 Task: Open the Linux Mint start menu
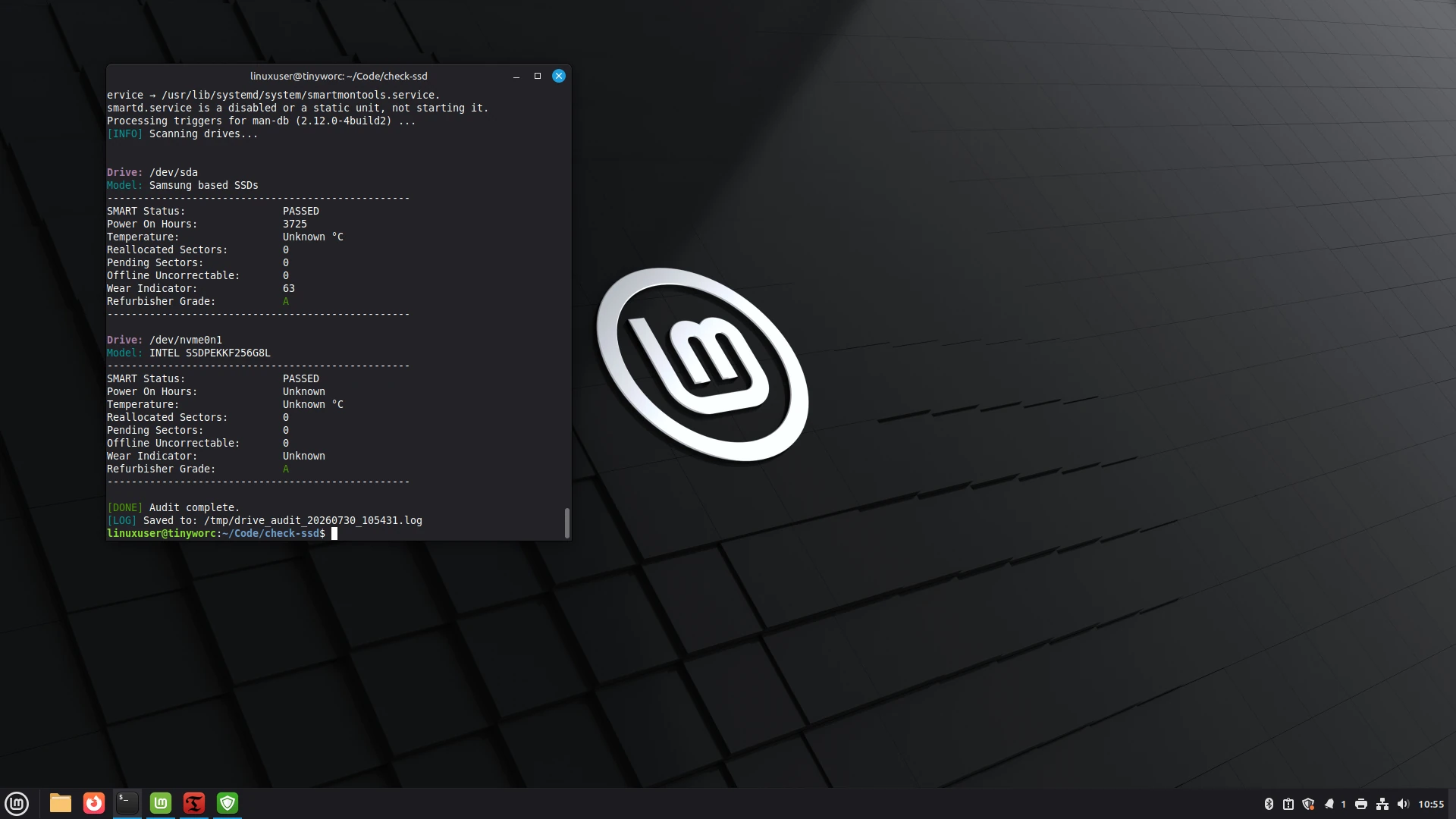[x=17, y=803]
